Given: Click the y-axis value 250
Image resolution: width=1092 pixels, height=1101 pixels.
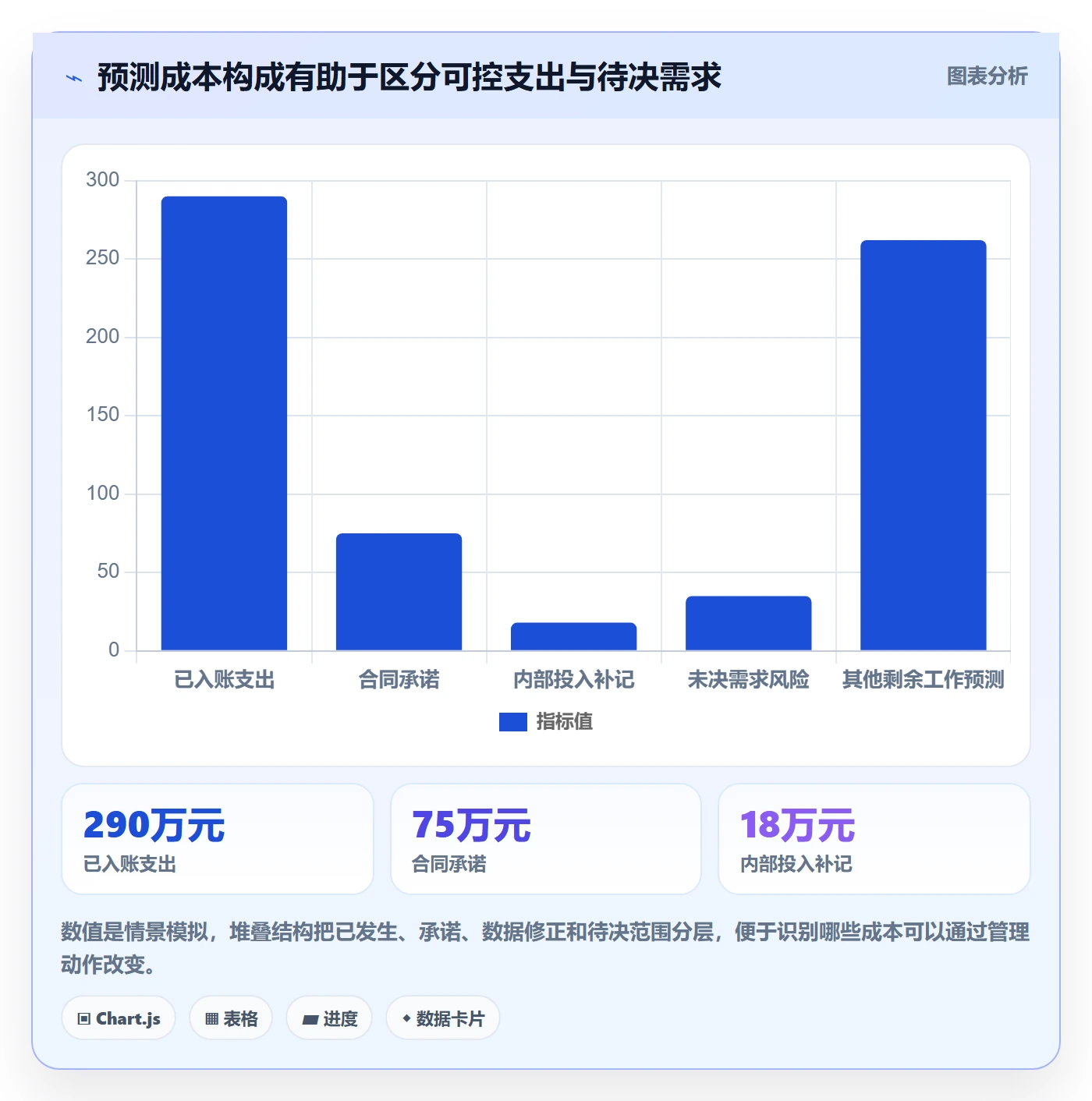Looking at the screenshot, I should coord(102,258).
